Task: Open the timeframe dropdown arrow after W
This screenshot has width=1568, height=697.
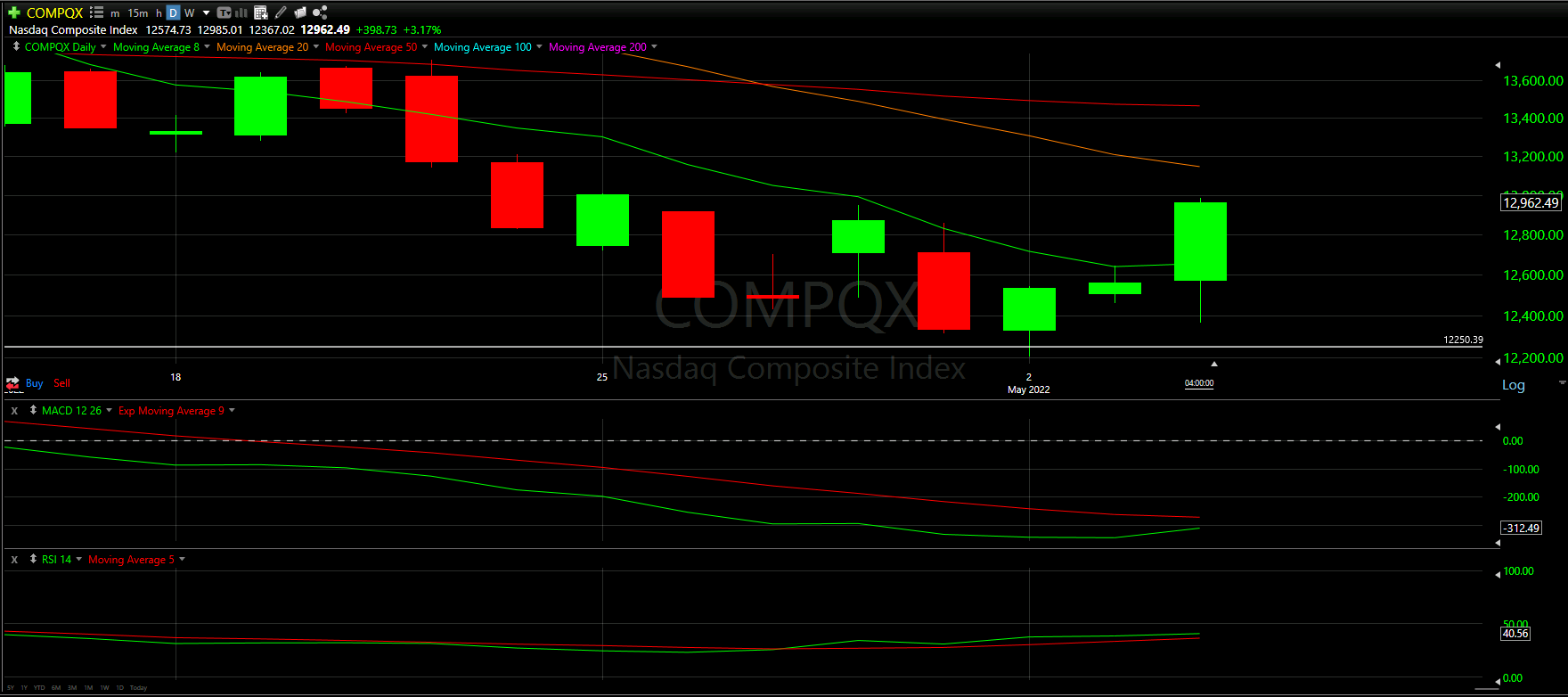Action: pyautogui.click(x=207, y=12)
